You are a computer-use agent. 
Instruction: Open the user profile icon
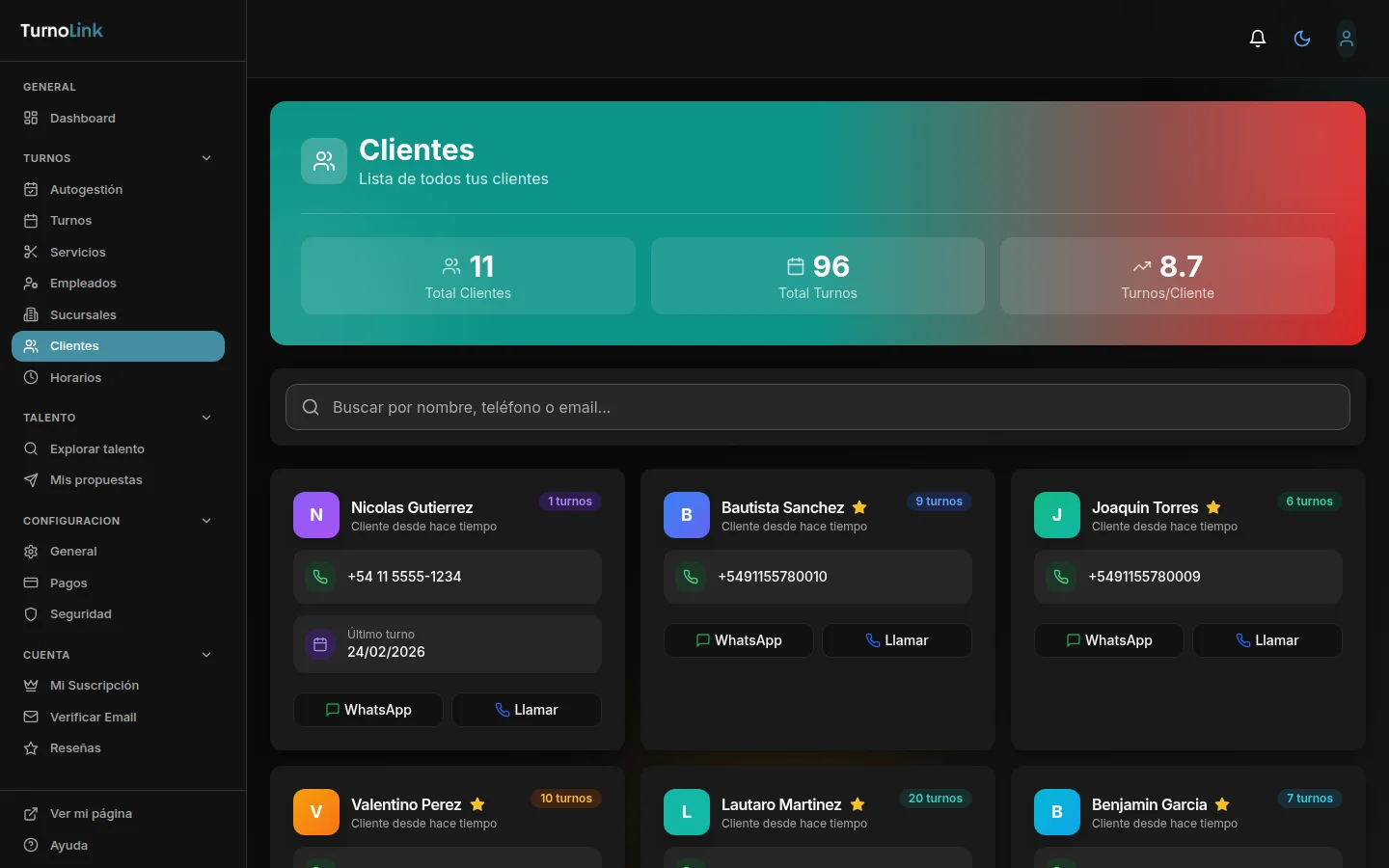pos(1346,39)
